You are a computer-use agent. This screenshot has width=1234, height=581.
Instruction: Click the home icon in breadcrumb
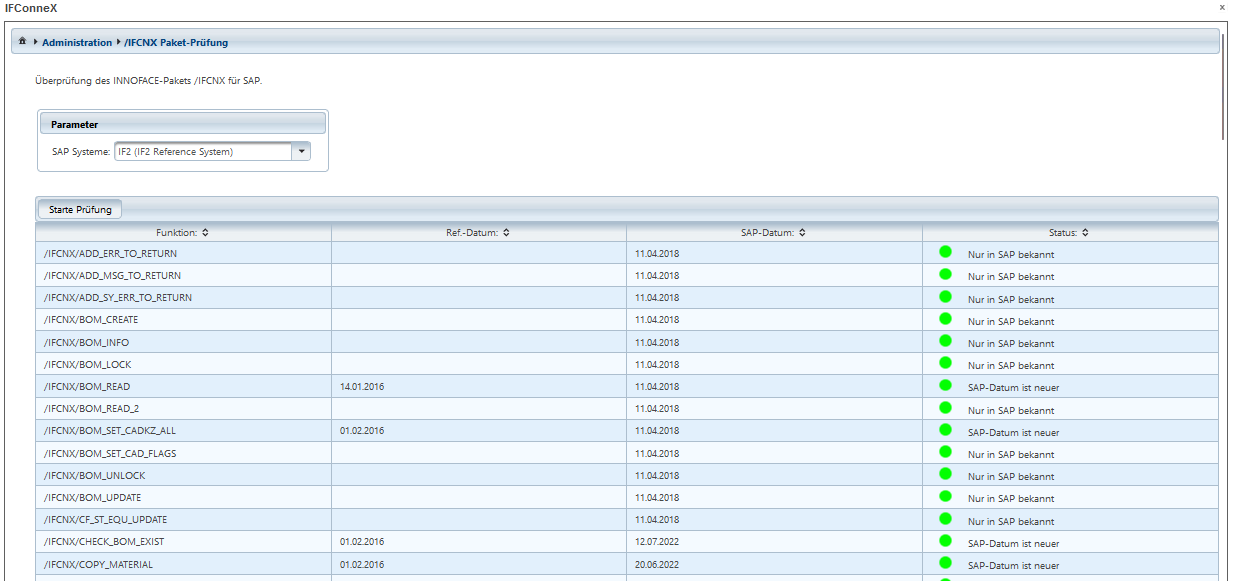click(22, 42)
